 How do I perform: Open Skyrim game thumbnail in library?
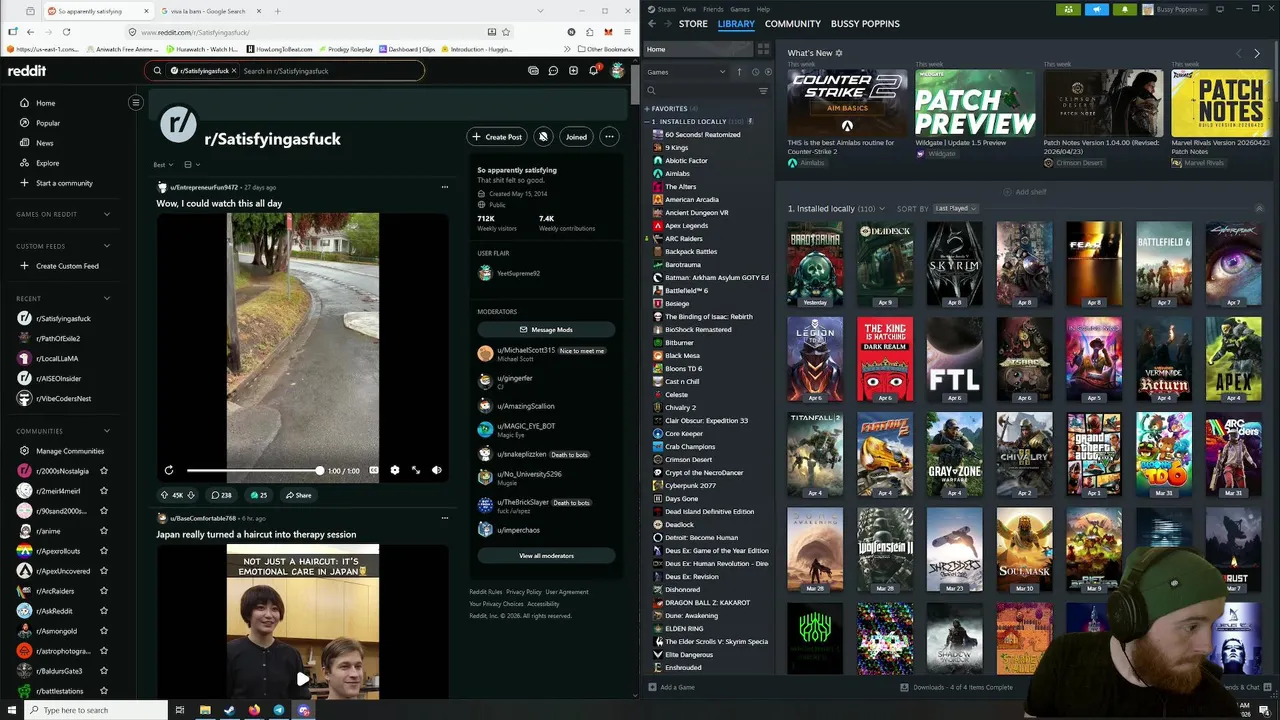pos(954,264)
